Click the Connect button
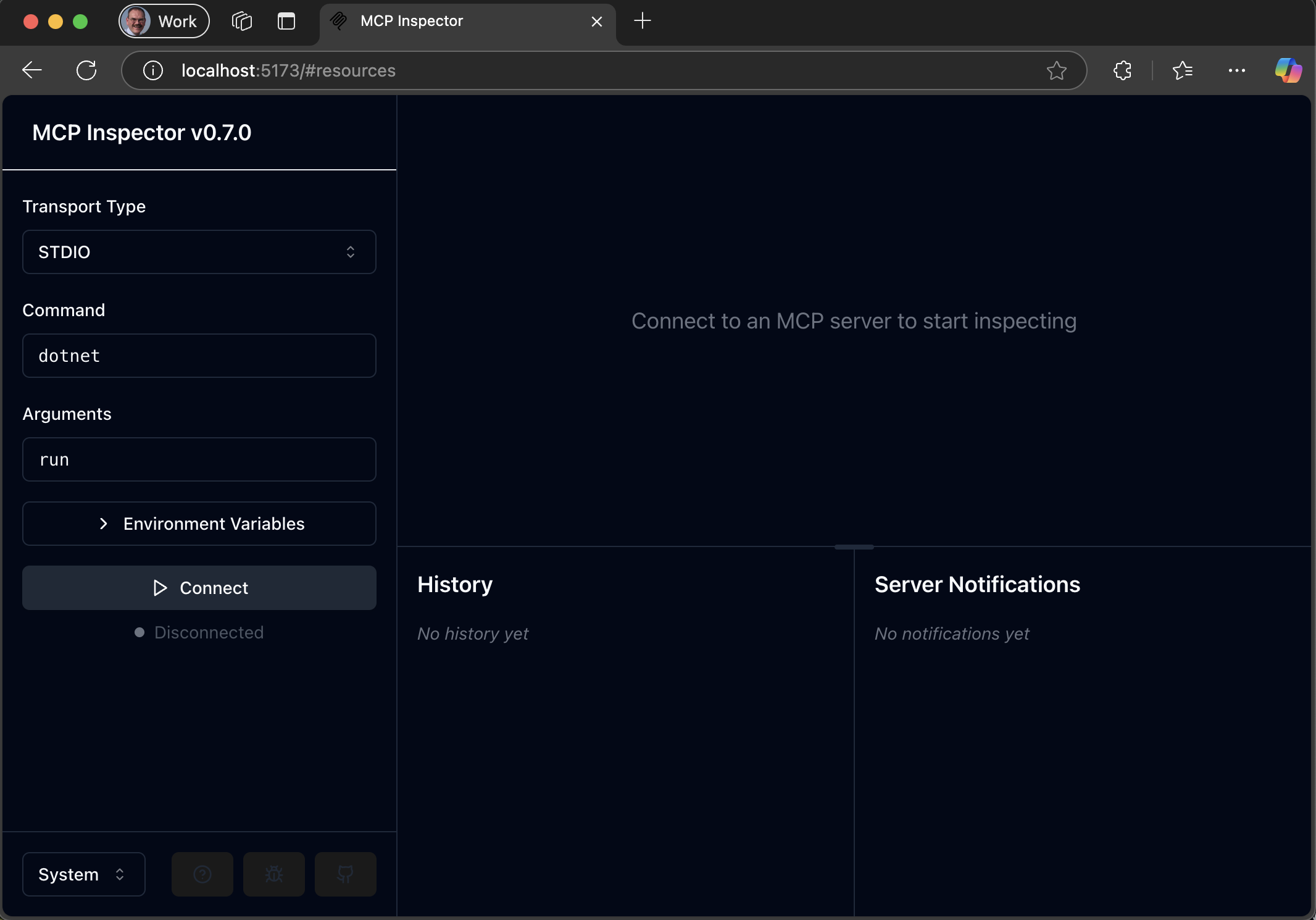 tap(199, 588)
